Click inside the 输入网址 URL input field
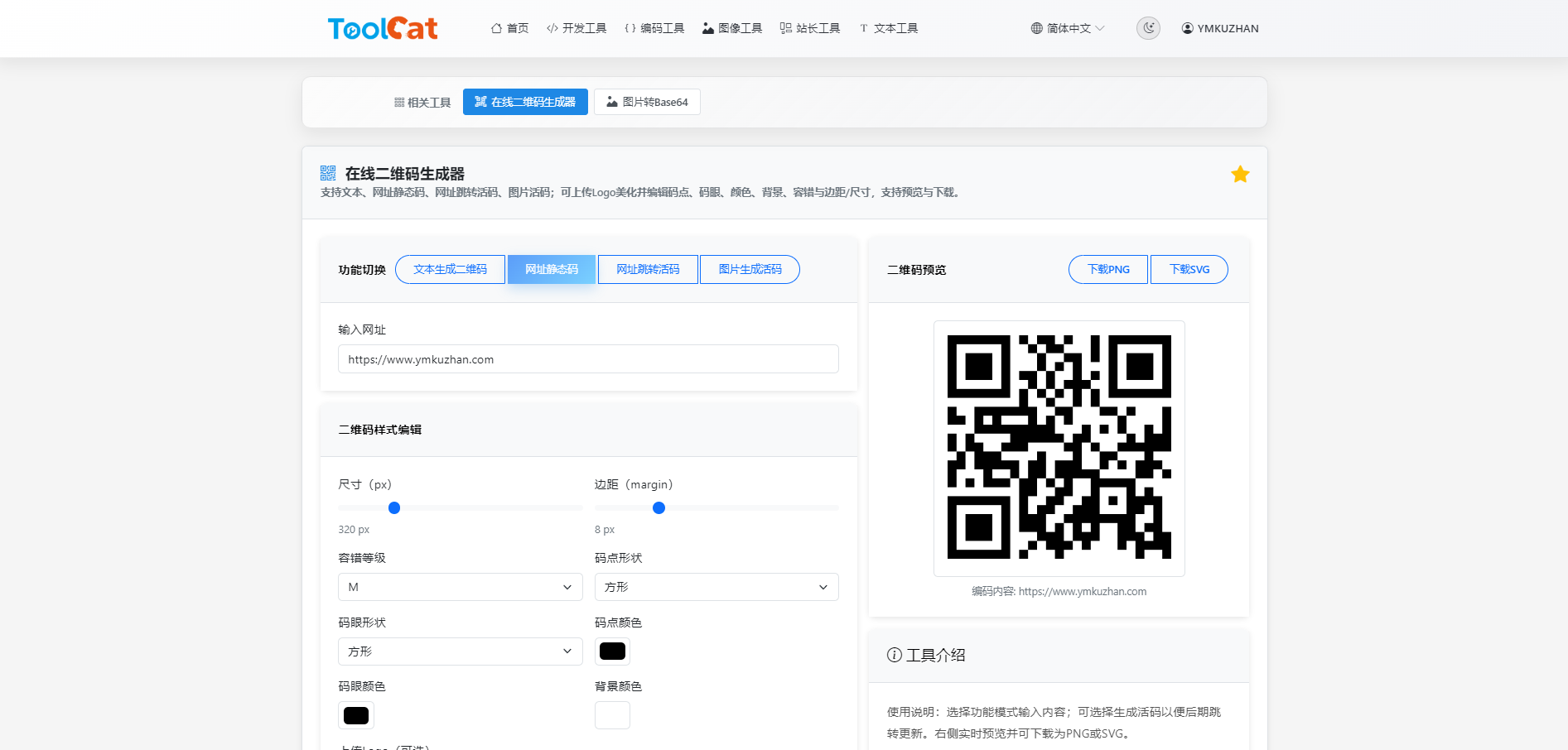 point(588,358)
